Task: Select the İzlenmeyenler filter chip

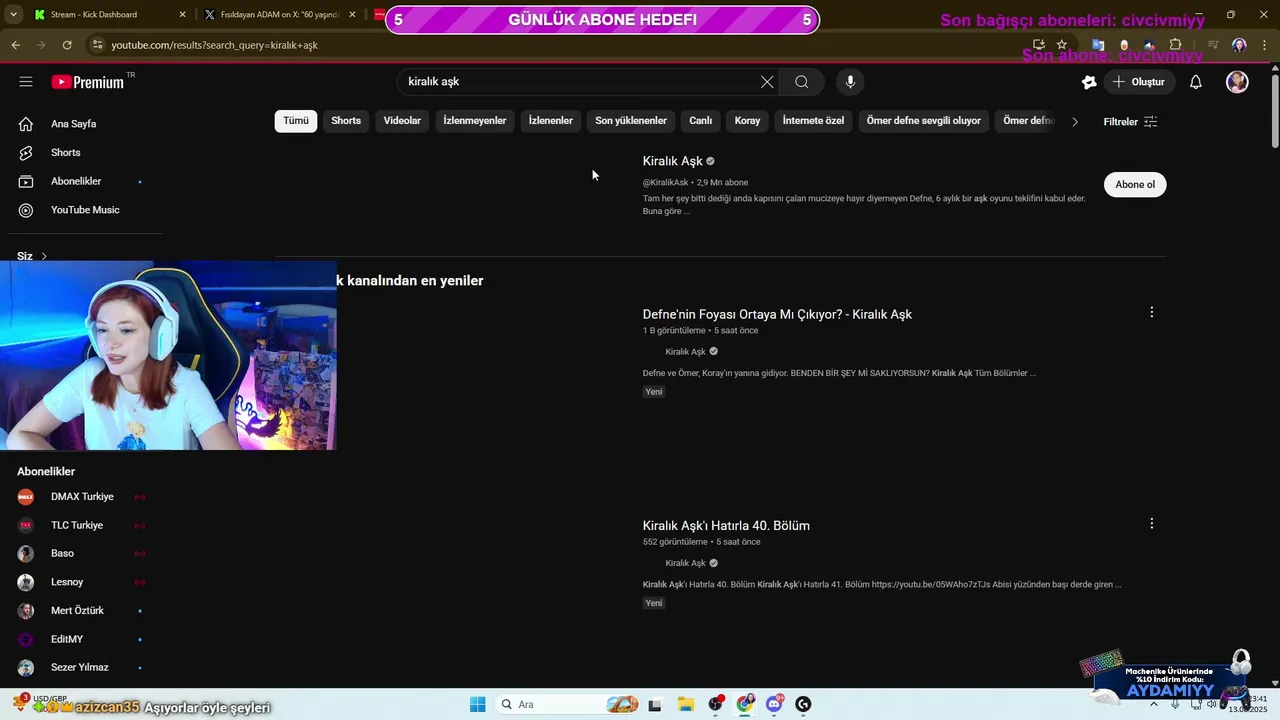Action: click(475, 121)
